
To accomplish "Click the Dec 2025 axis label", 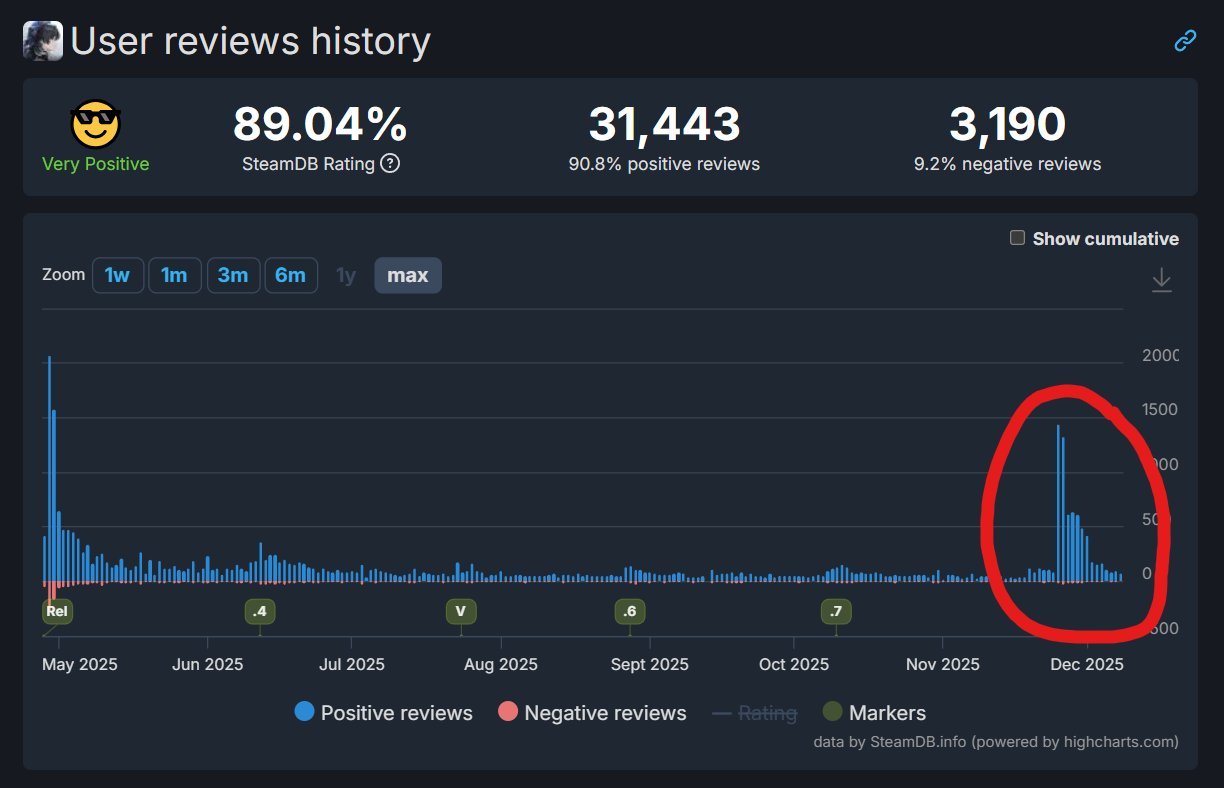I will click(1088, 664).
